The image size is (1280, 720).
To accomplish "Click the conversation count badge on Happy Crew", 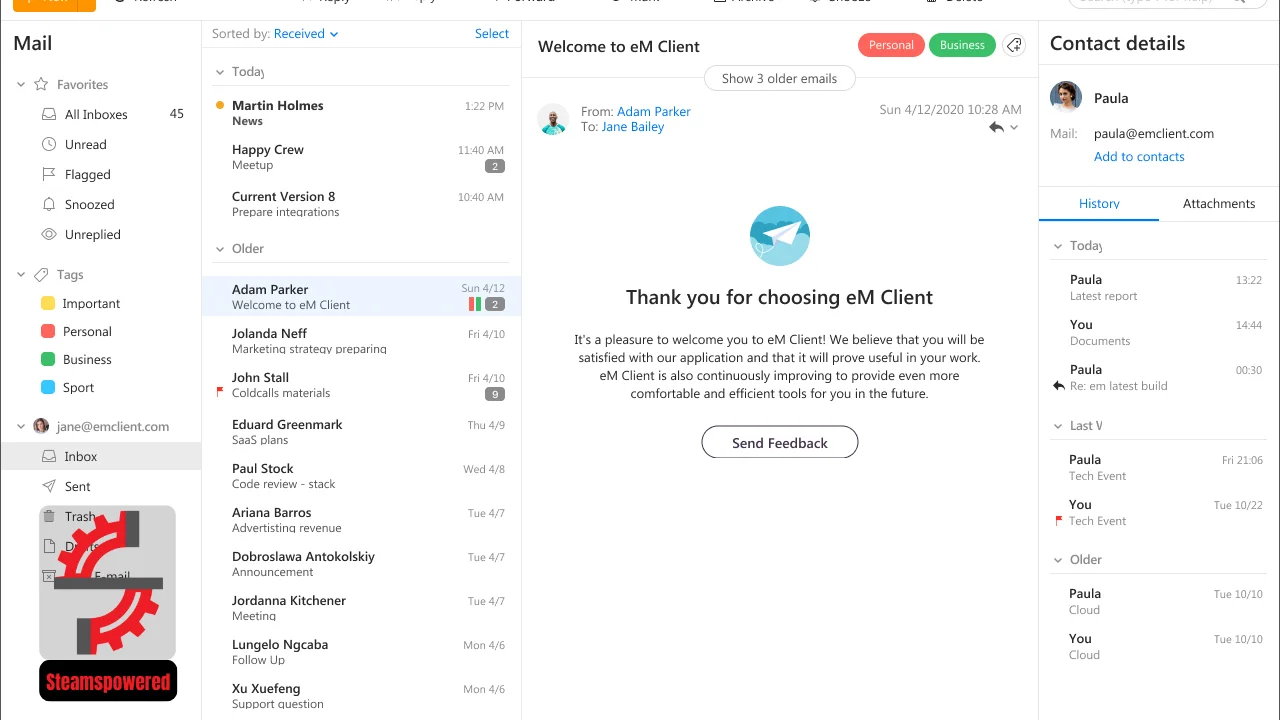I will (x=494, y=166).
